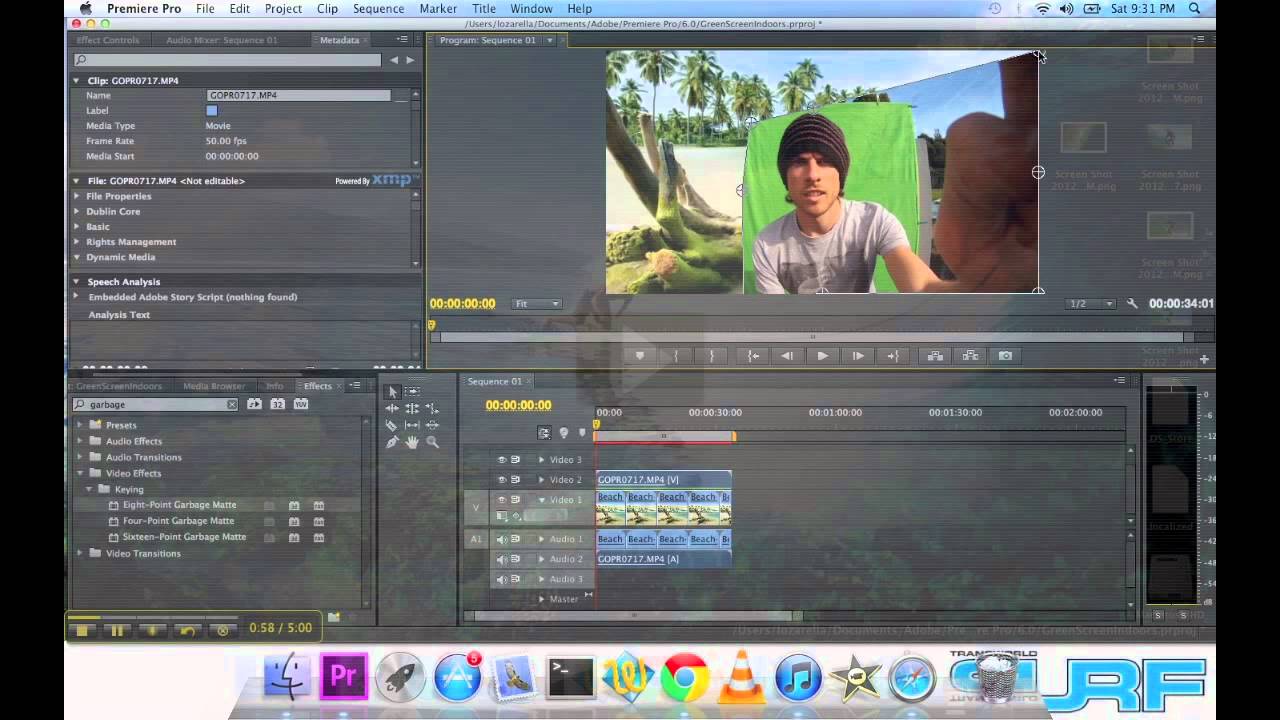Toggle the timeline Snap button

[544, 433]
